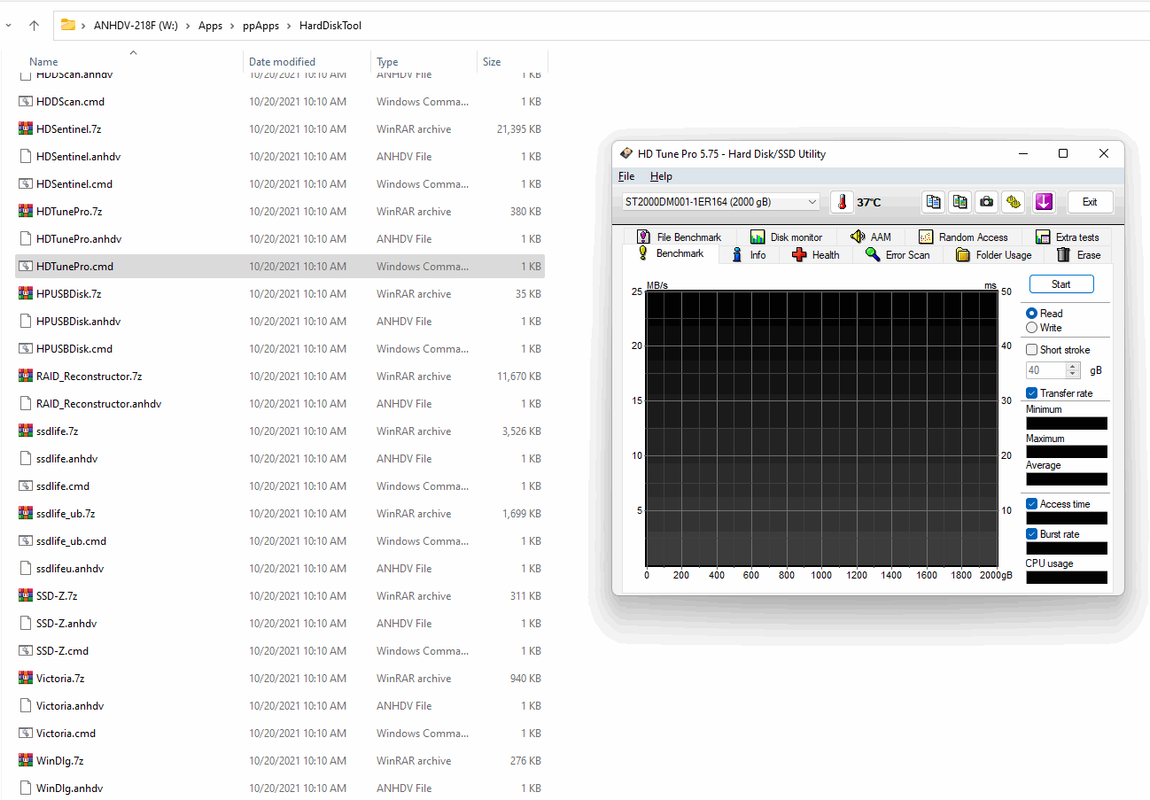This screenshot has height=800, width=1150.
Task: Switch to the Info tab
Action: 748,254
